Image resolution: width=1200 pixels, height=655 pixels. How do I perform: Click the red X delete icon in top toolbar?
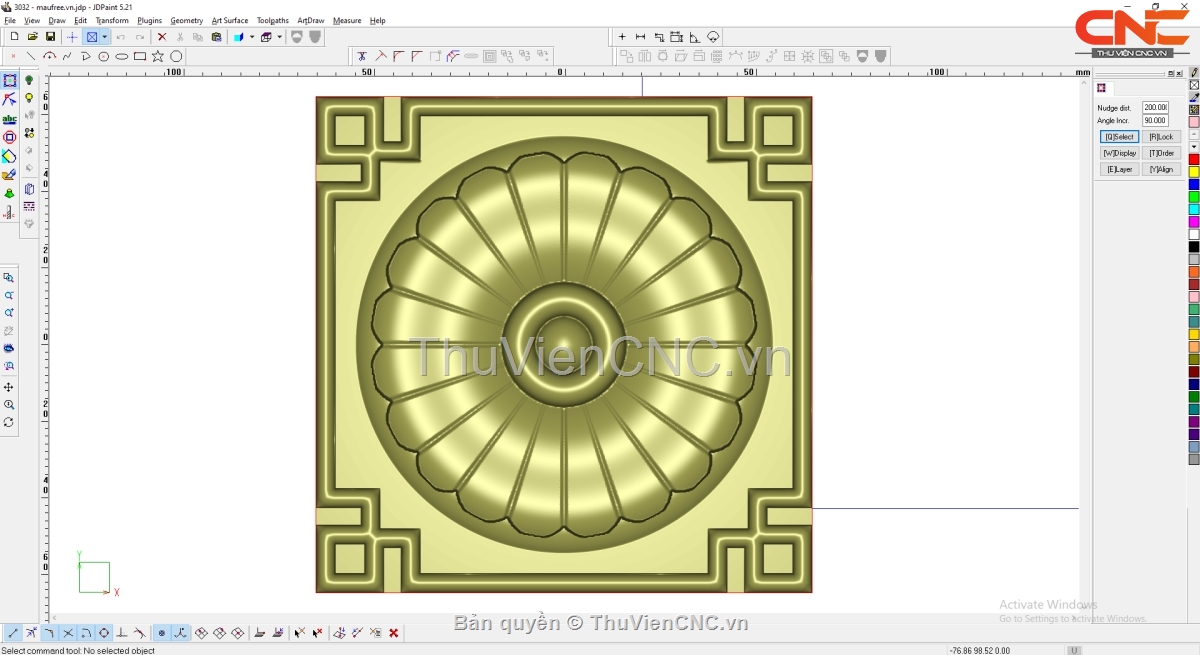coord(162,37)
